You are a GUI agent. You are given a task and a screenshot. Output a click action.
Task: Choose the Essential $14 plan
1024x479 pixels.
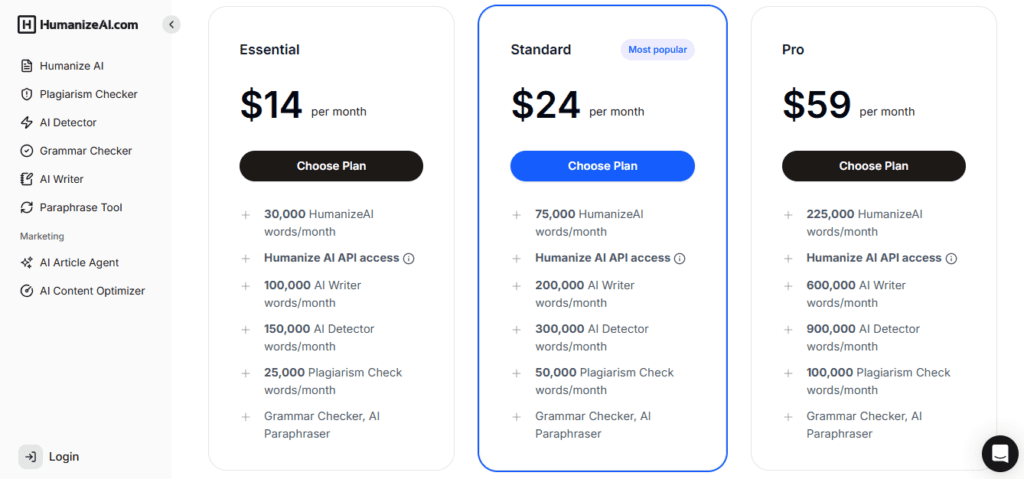pos(331,166)
